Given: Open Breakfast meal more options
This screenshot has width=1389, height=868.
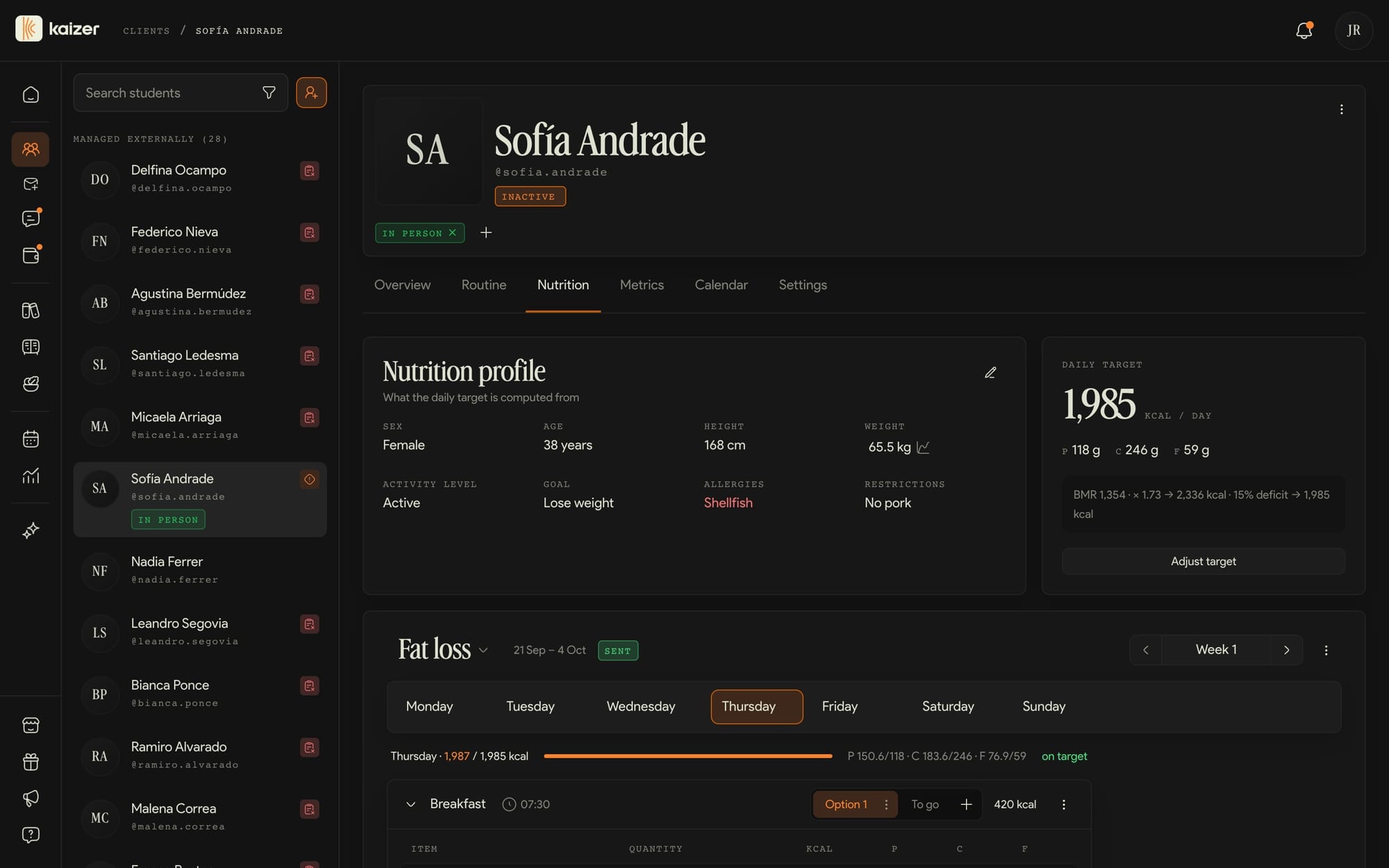Looking at the screenshot, I should pyautogui.click(x=1063, y=804).
